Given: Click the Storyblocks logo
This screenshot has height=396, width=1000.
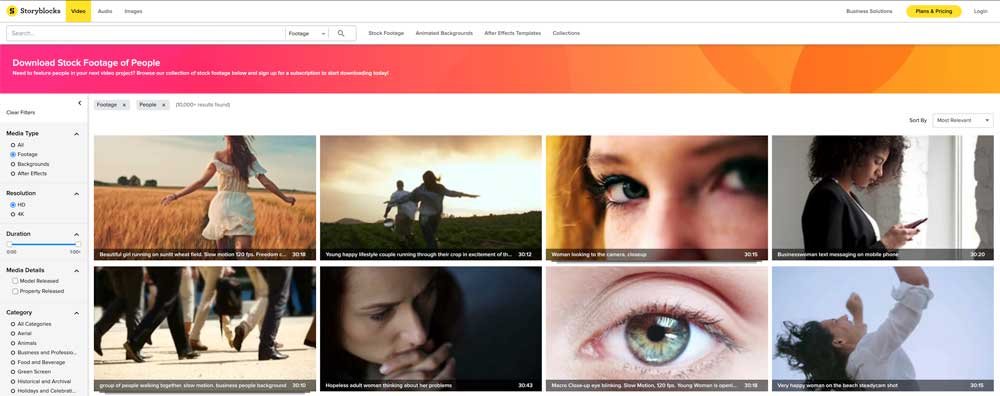Looking at the screenshot, I should [34, 11].
